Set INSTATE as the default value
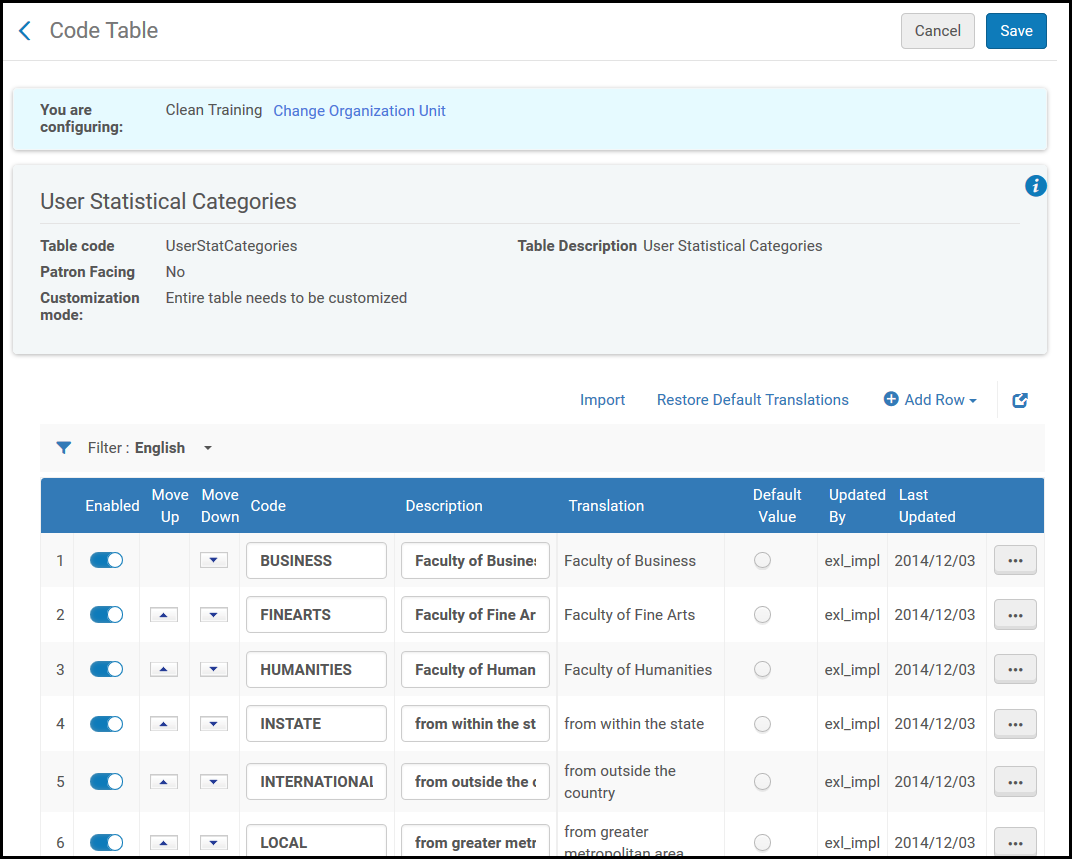The width and height of the screenshot is (1072, 859). pyautogui.click(x=762, y=724)
